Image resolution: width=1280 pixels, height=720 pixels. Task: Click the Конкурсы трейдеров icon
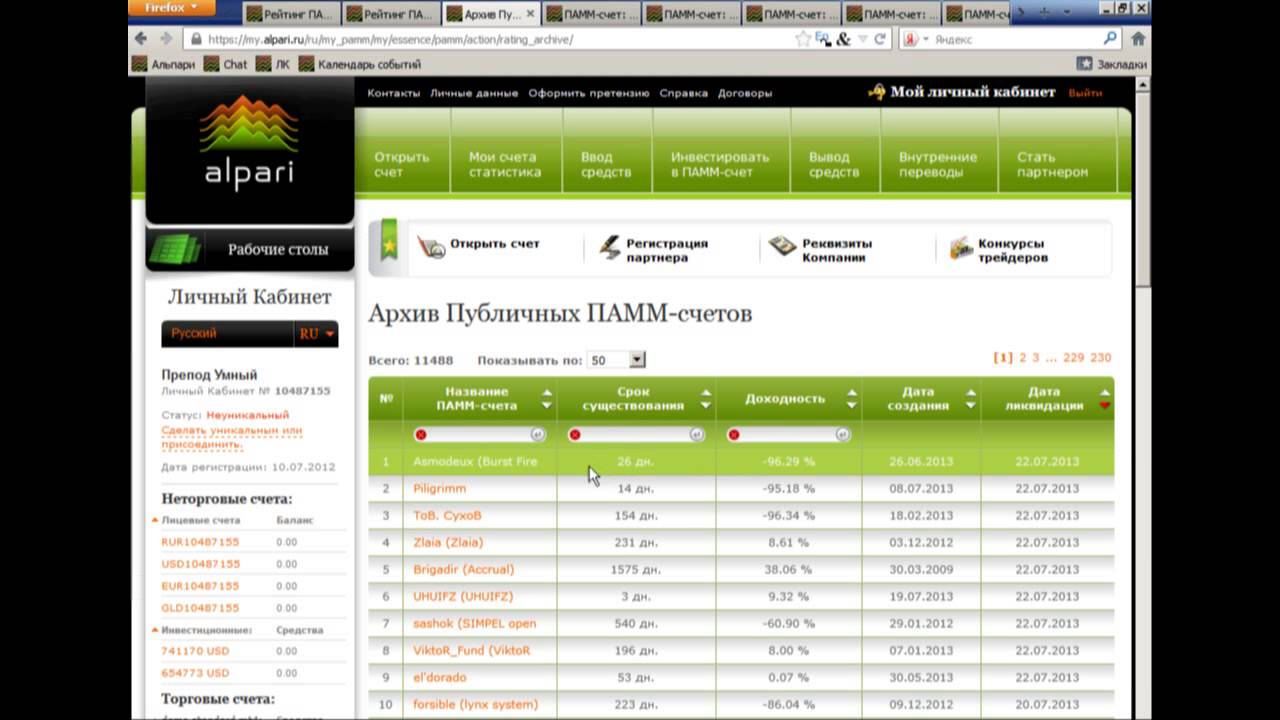tap(961, 248)
